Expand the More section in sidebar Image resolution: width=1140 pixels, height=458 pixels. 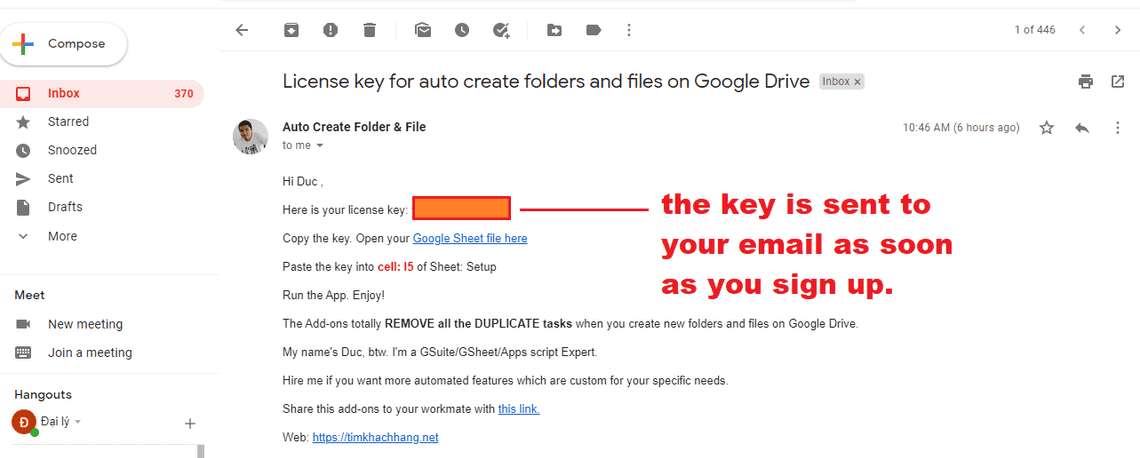click(61, 236)
